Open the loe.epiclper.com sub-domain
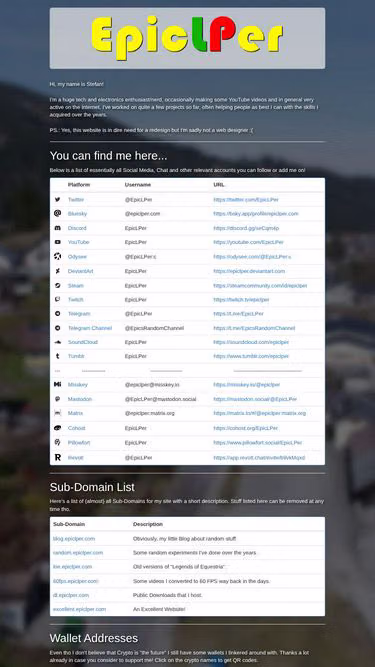Viewport: 375px width, 667px height. pos(72,567)
